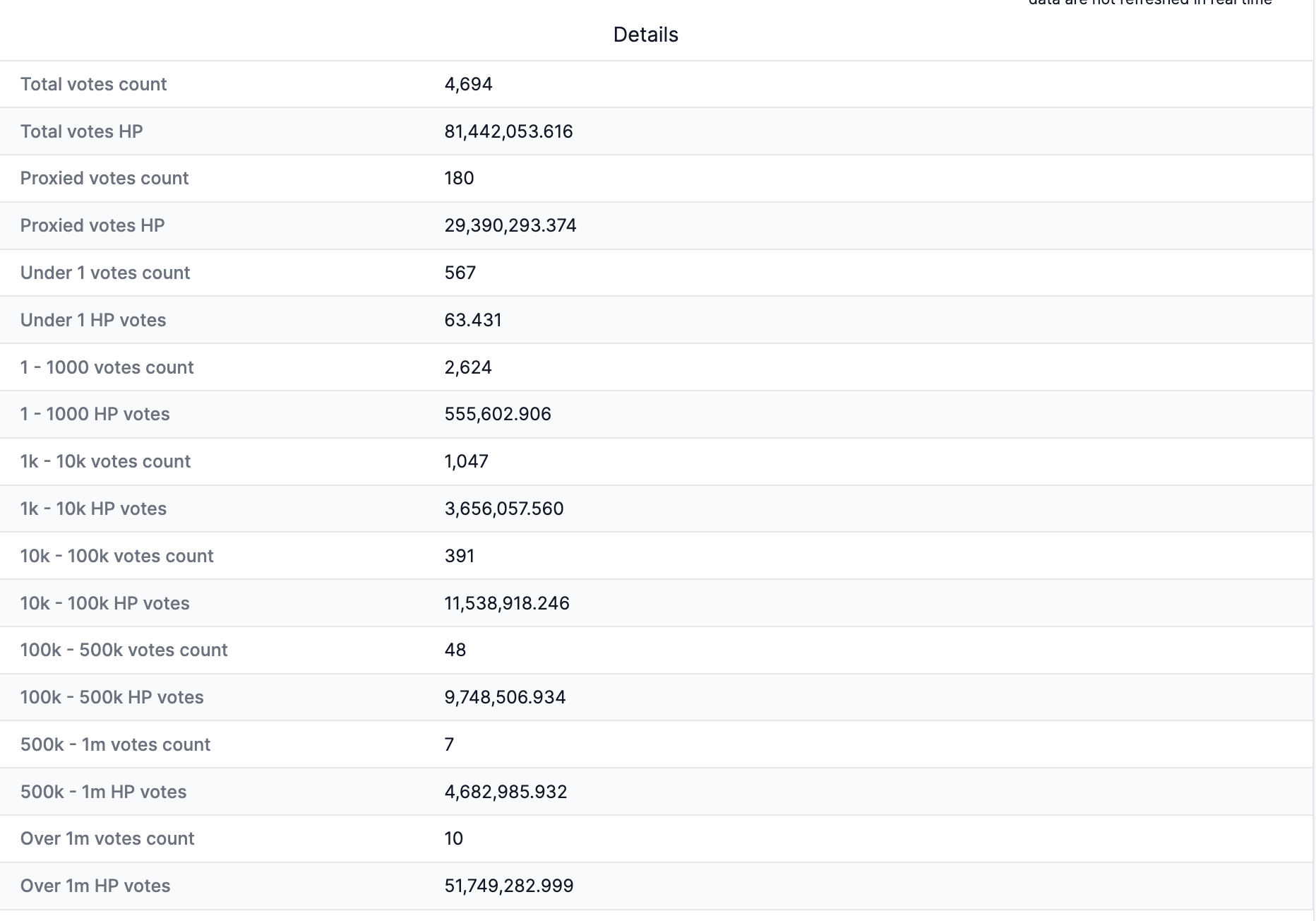The width and height of the screenshot is (1316, 921).
Task: Click the 10k - 100k votes count label
Action: (116, 556)
